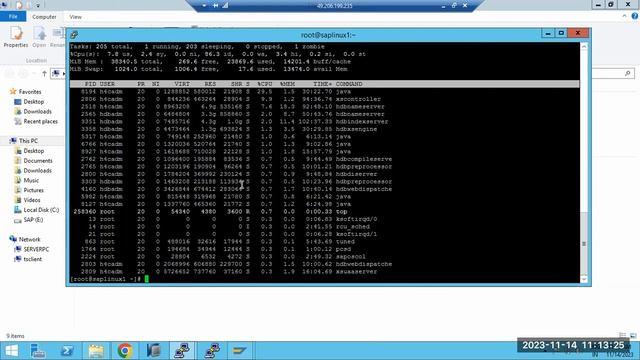Click the hdbindexserver process row

[234, 122]
